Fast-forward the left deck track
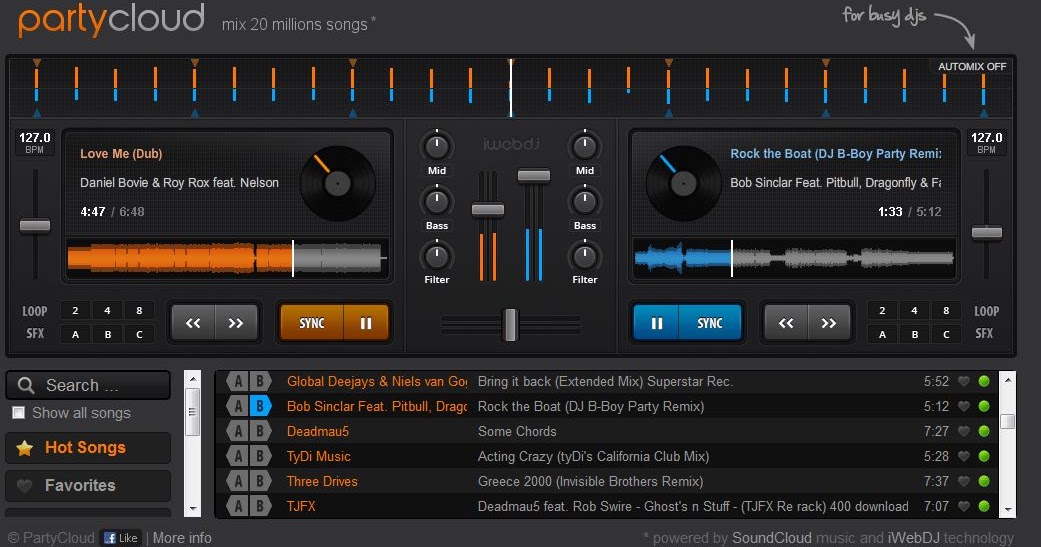 (x=236, y=323)
